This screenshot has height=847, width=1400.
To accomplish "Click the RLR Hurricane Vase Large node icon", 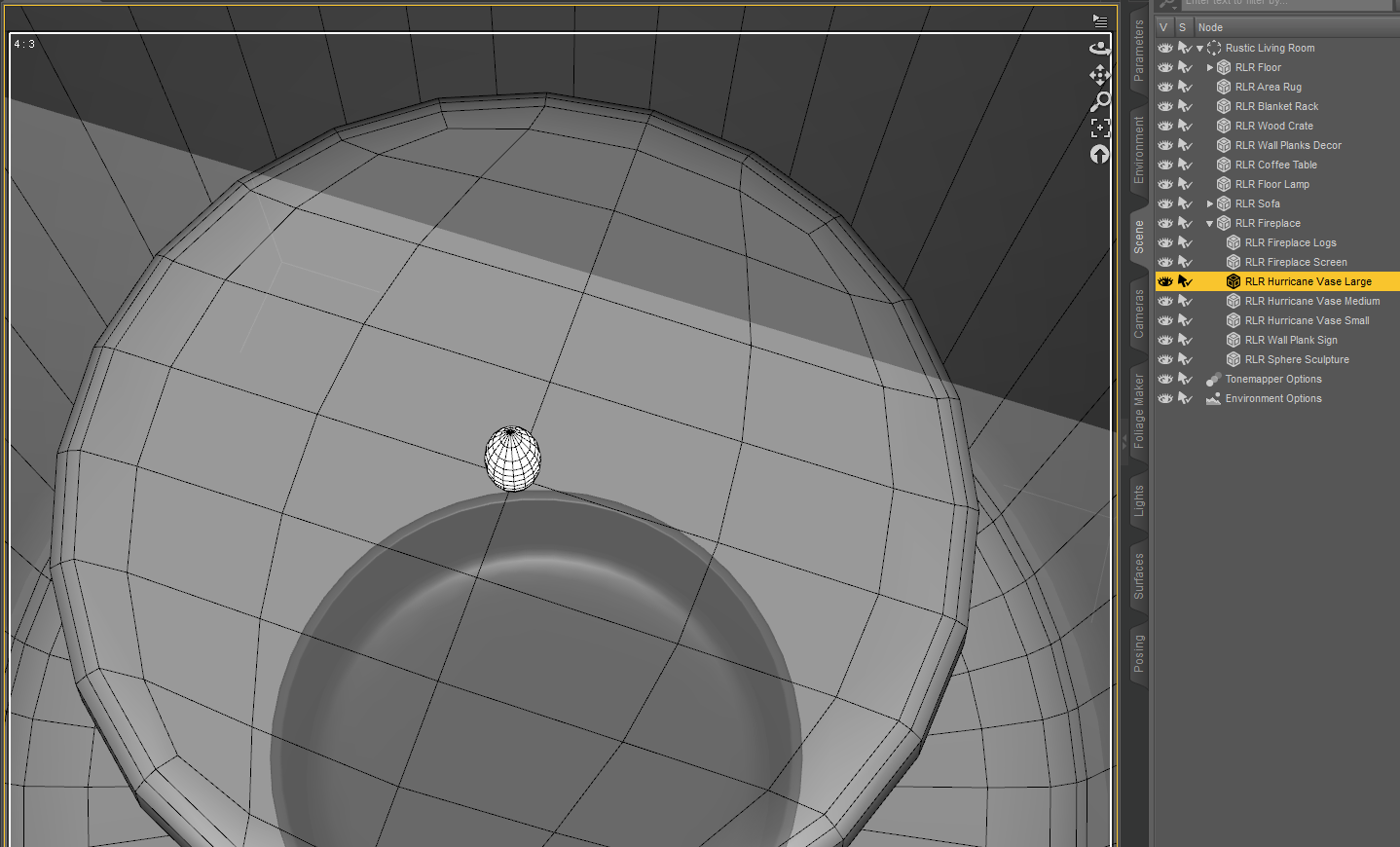I will pos(1234,281).
